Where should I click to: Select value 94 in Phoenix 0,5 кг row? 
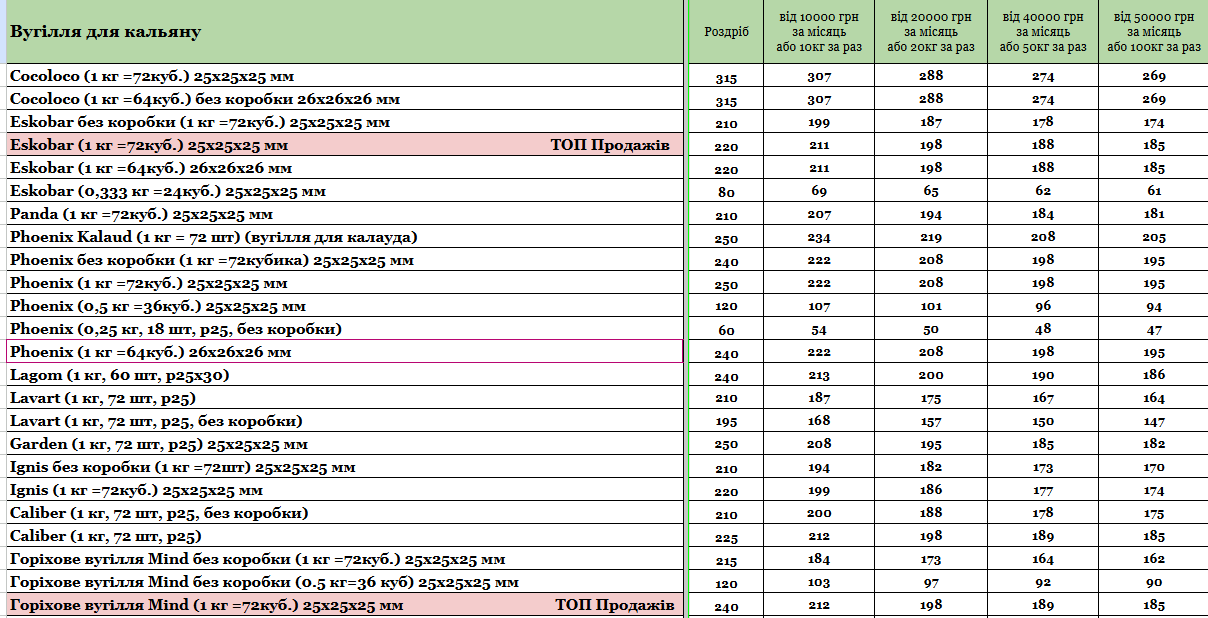(1154, 307)
